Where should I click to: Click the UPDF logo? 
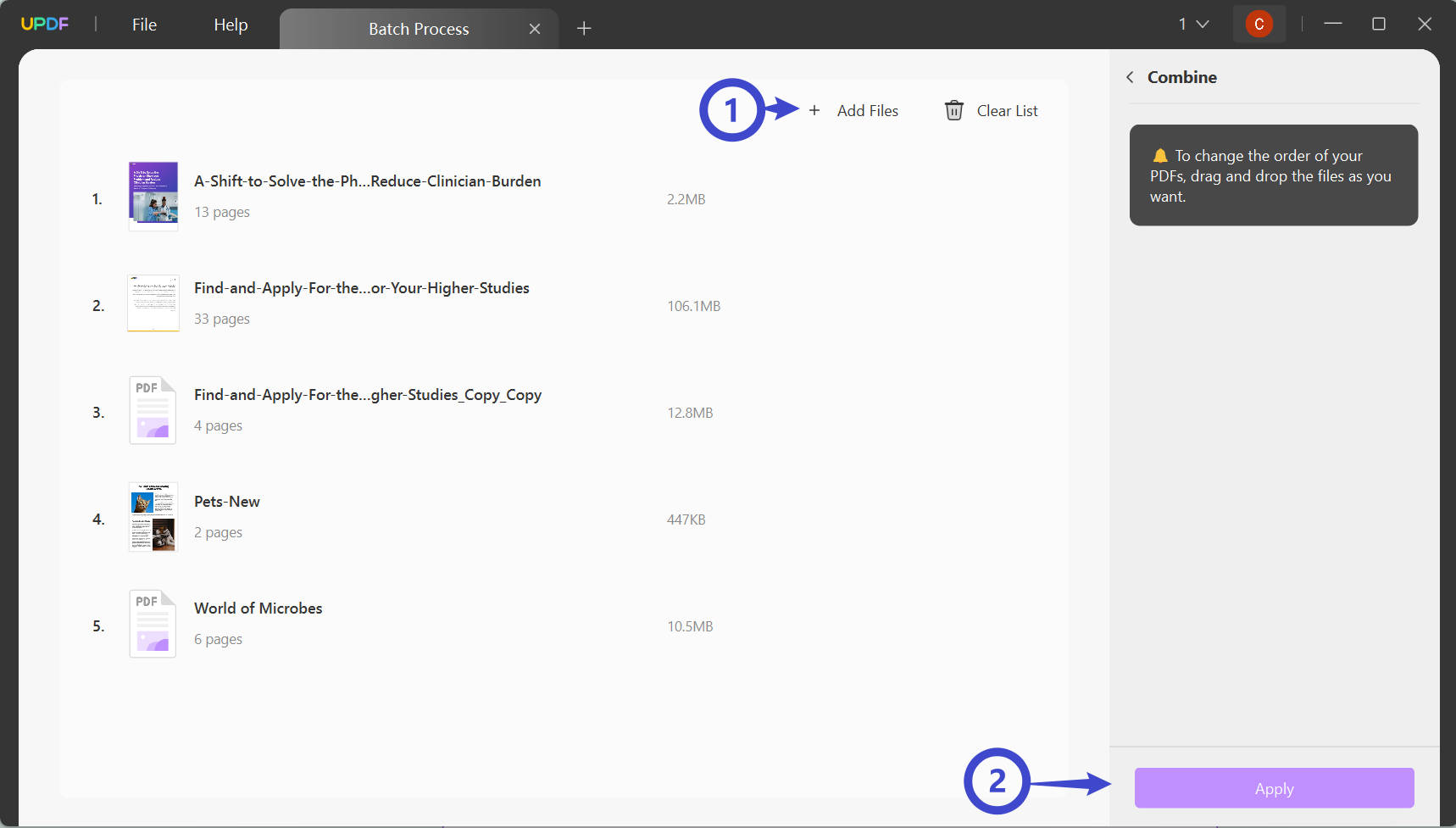coord(44,23)
